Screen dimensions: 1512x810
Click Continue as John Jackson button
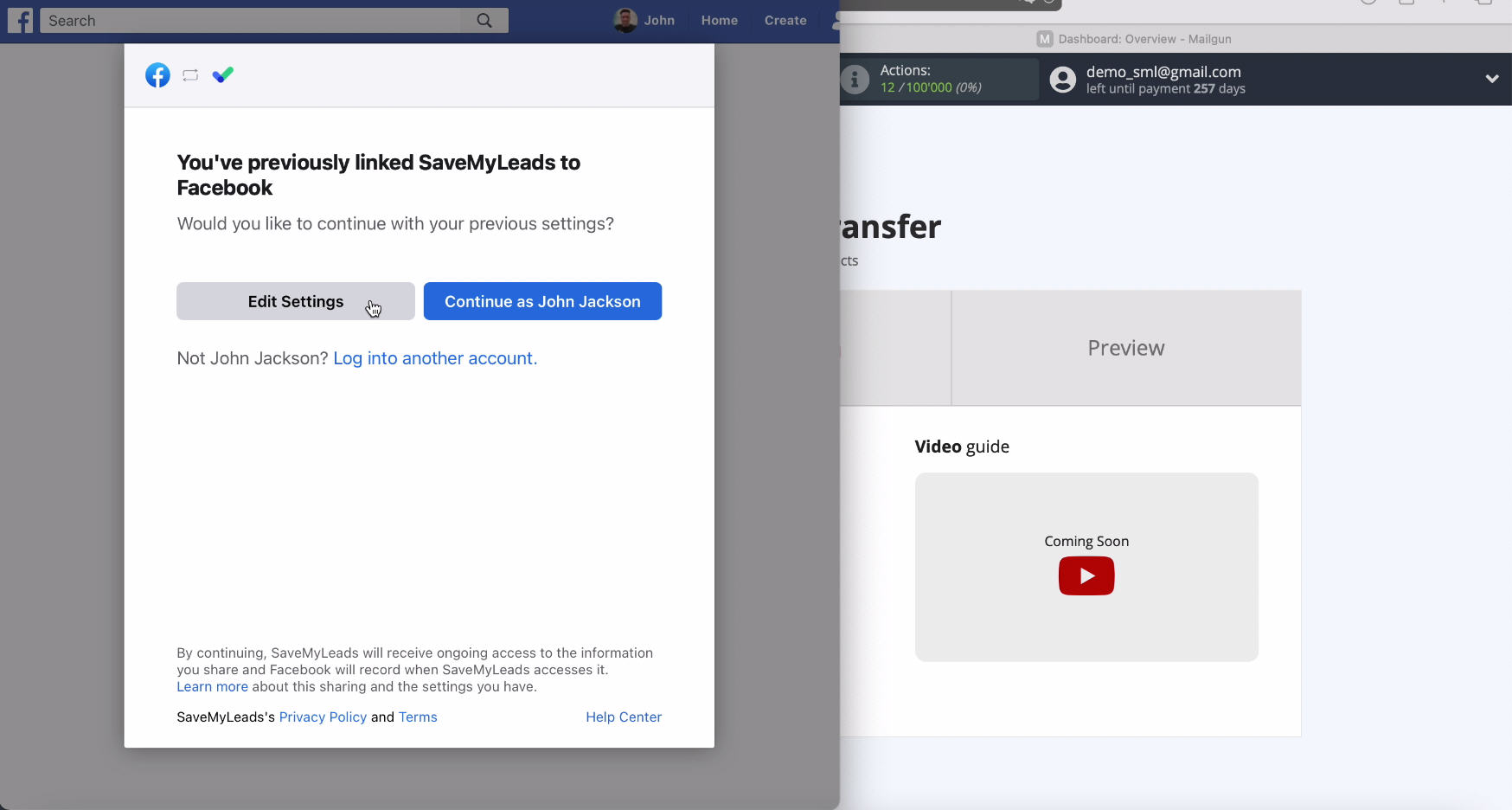[542, 301]
